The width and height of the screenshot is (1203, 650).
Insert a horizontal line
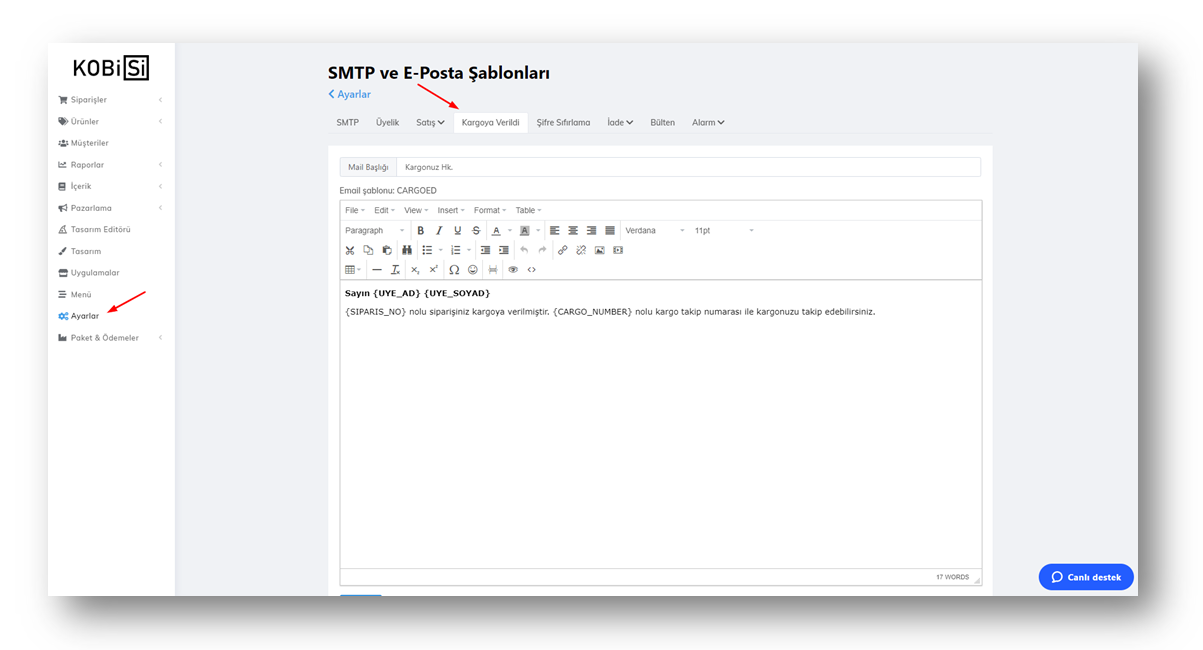377,269
